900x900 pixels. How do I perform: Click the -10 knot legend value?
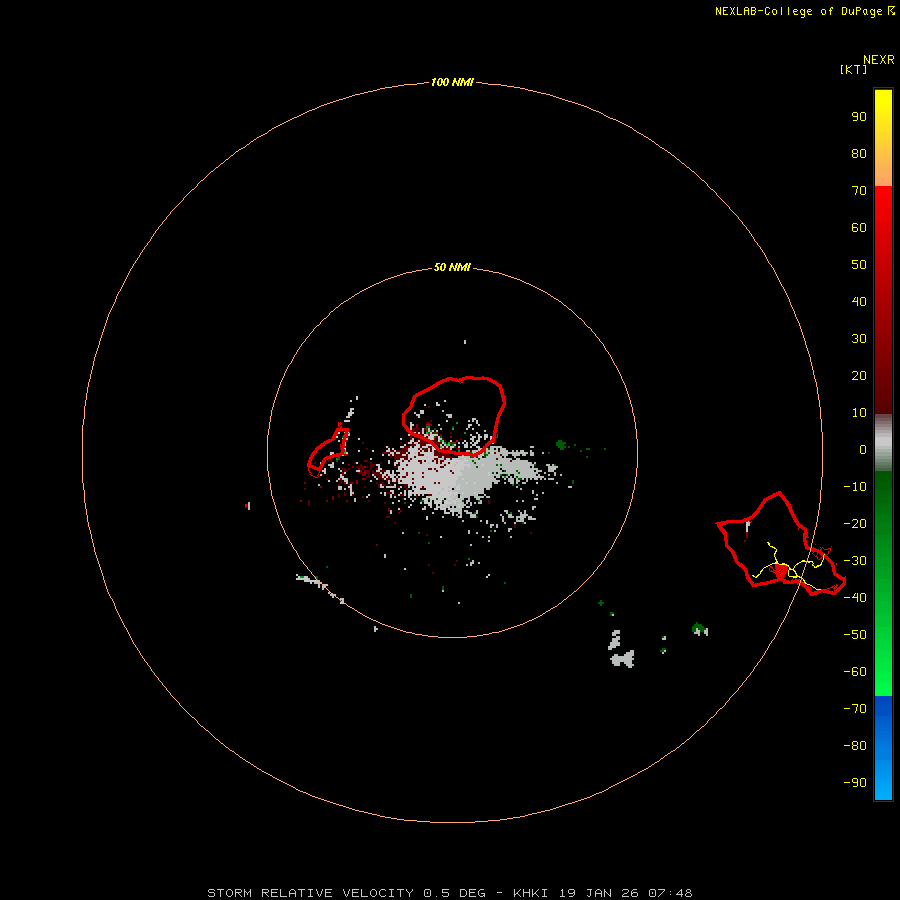pos(855,487)
